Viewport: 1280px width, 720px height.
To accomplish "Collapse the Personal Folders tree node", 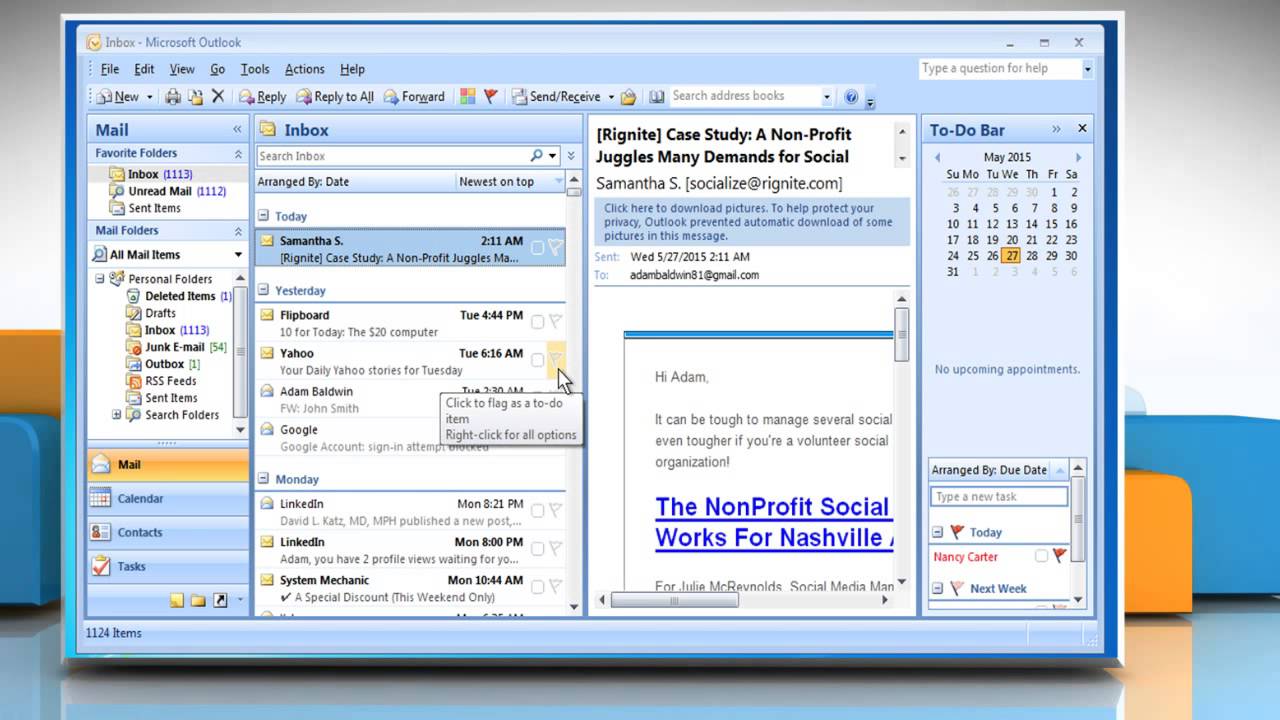I will [100, 279].
